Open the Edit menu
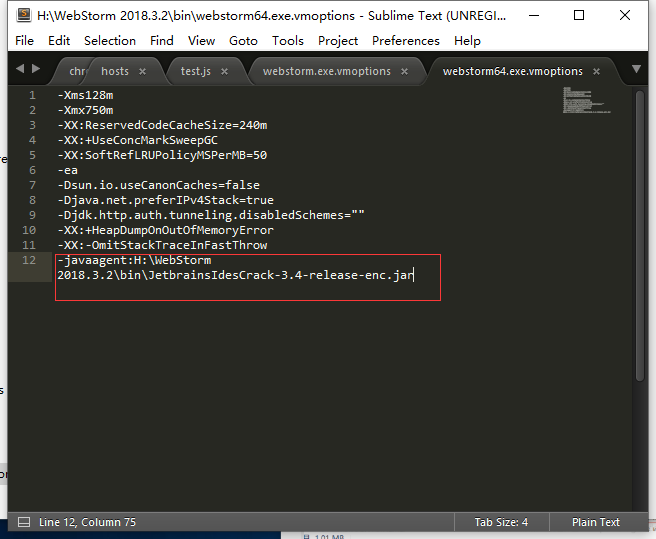The height and width of the screenshot is (539, 656). [x=59, y=41]
